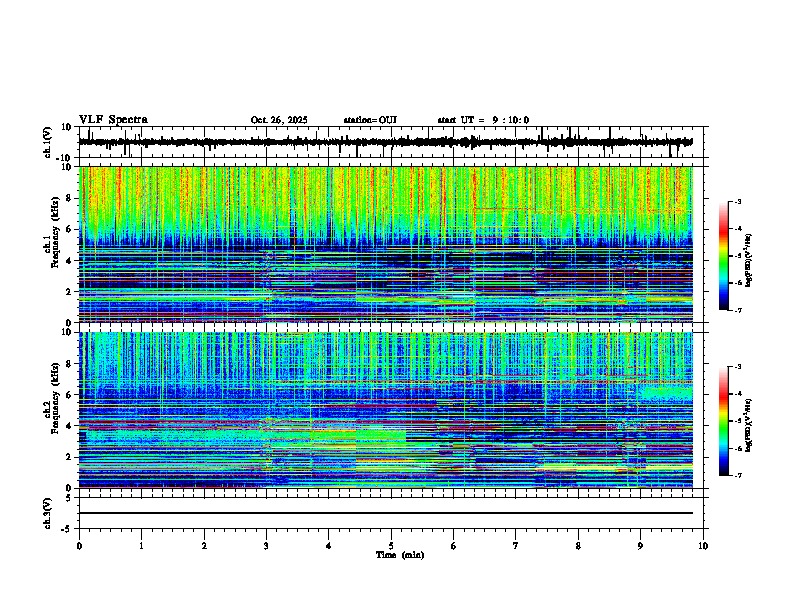Click the "-3" tick on ch.1 colorbar

click(x=738, y=202)
